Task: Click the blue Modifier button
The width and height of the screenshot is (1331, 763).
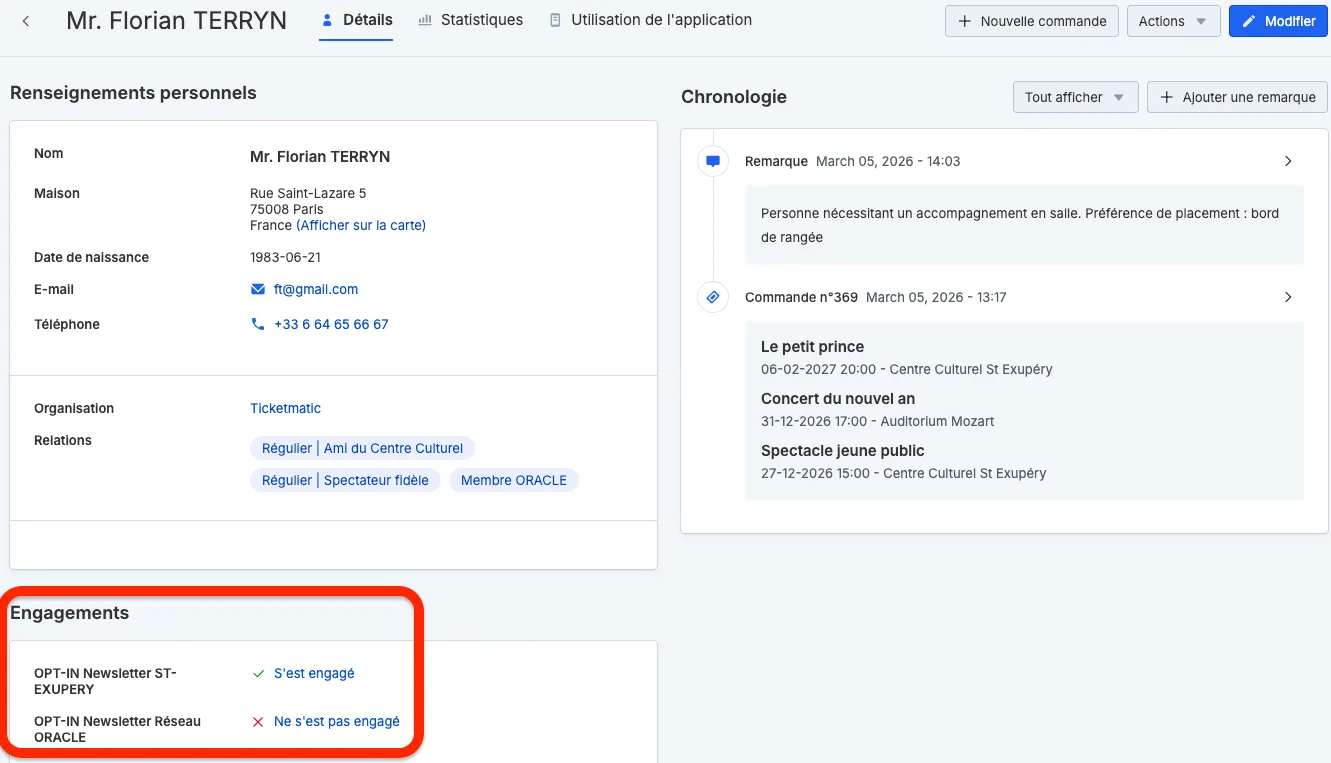Action: tap(1279, 21)
